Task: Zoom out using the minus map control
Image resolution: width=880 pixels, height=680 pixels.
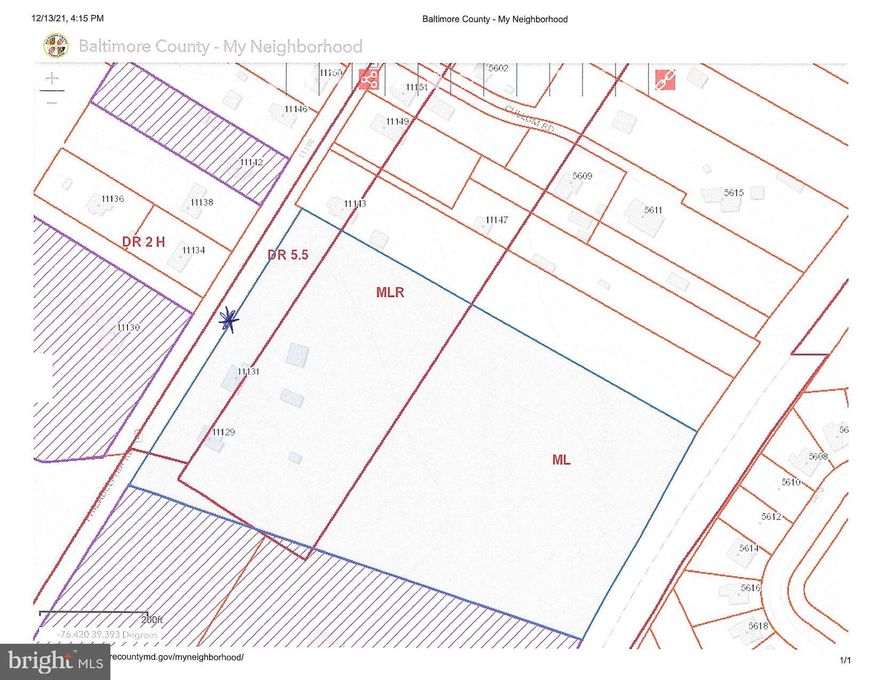Action: [50, 100]
